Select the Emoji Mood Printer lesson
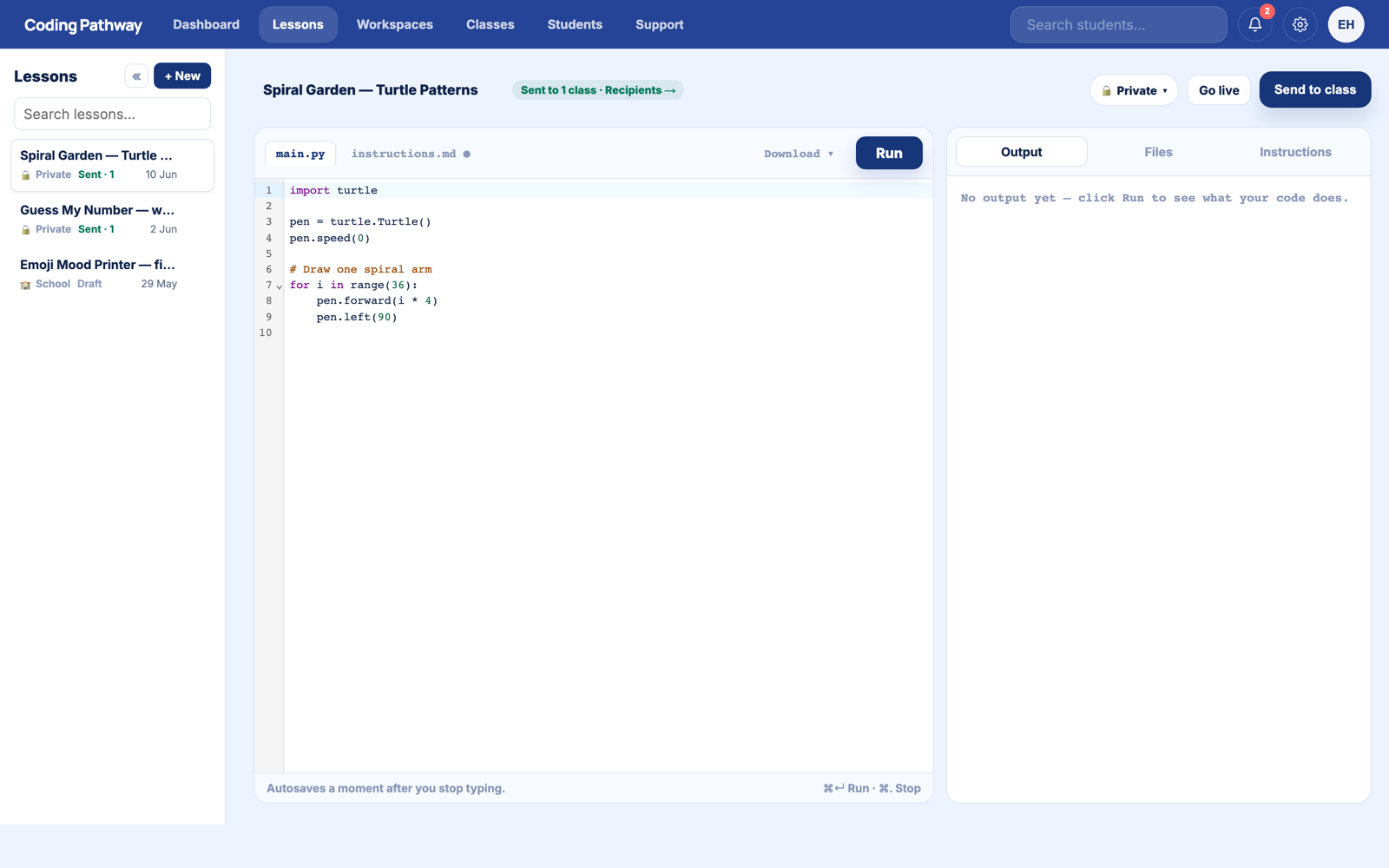Screen dimensions: 1389x868 112,273
